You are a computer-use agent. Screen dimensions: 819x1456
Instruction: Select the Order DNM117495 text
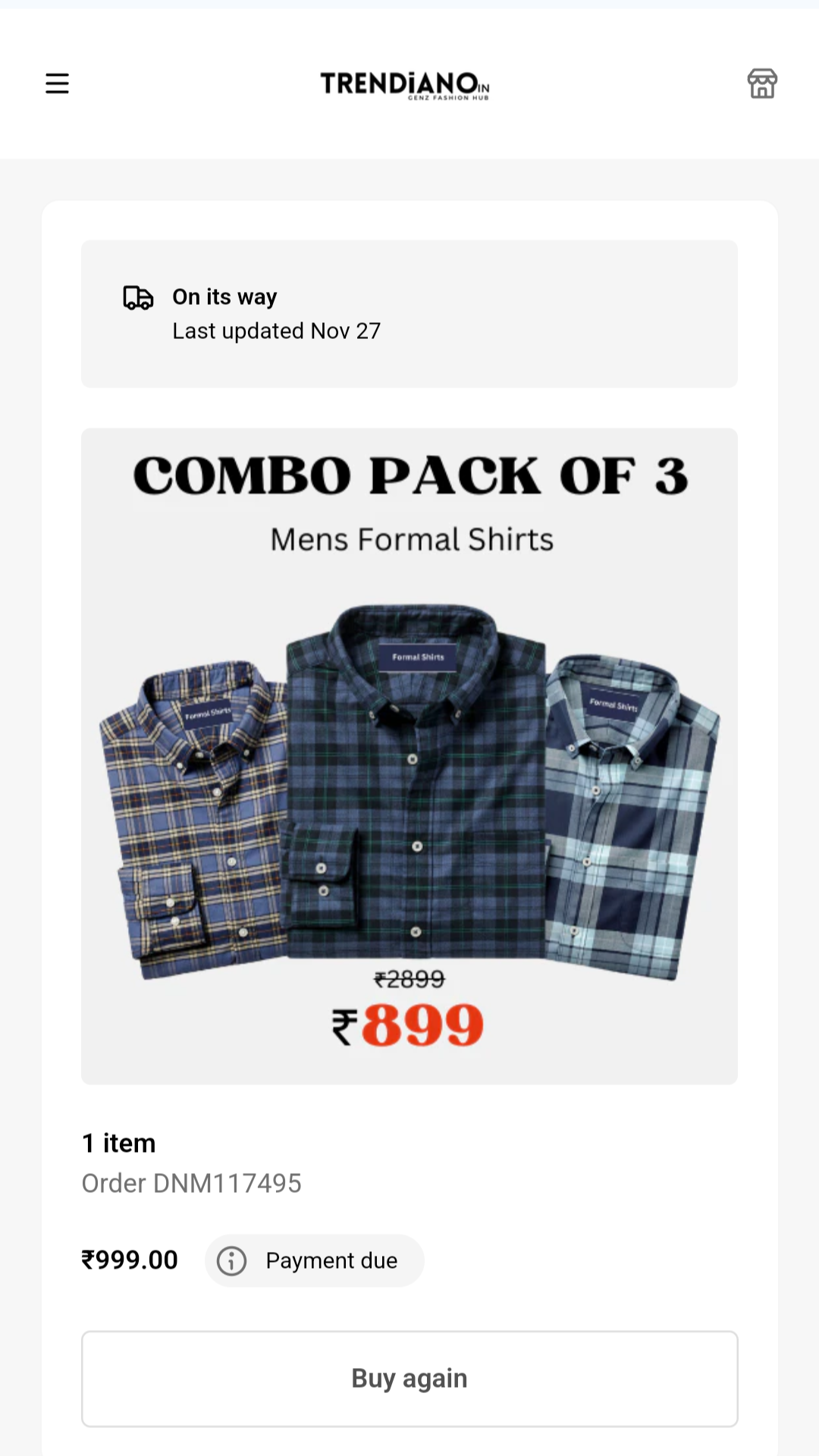[191, 1183]
